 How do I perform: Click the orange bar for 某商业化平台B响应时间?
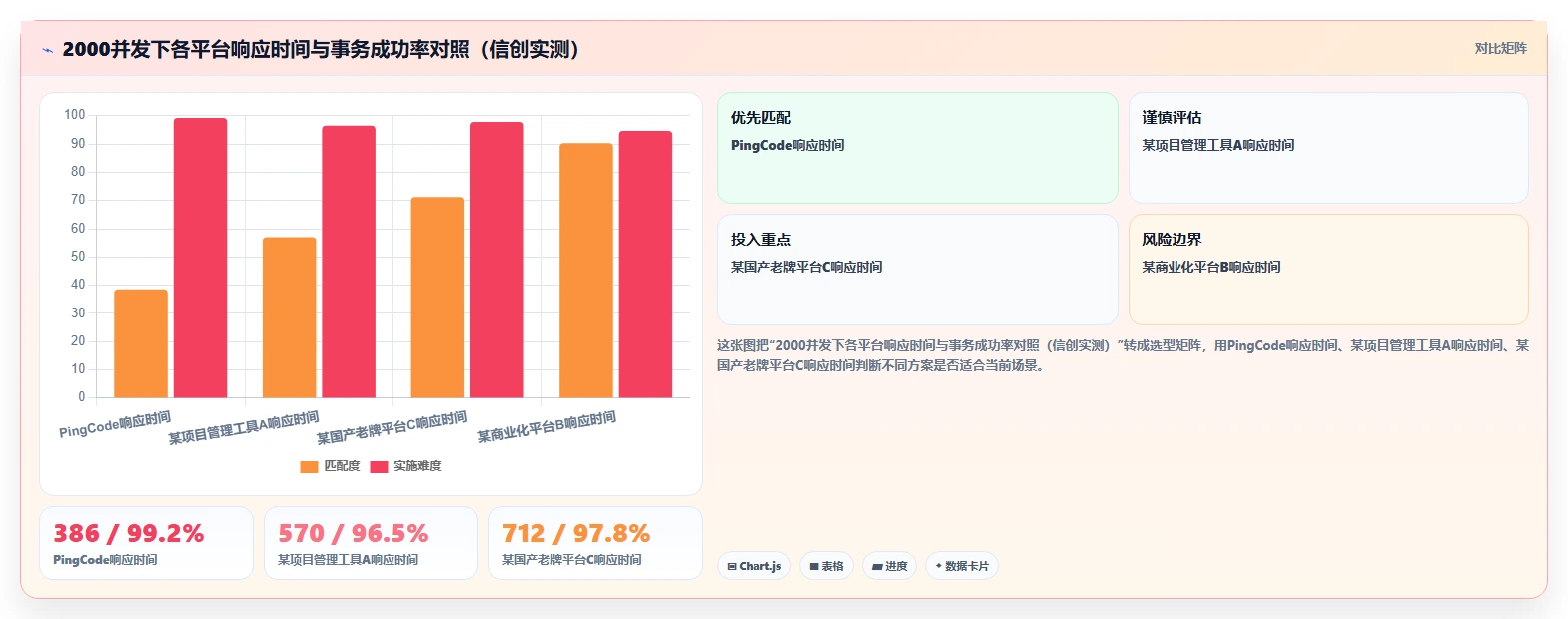click(586, 271)
